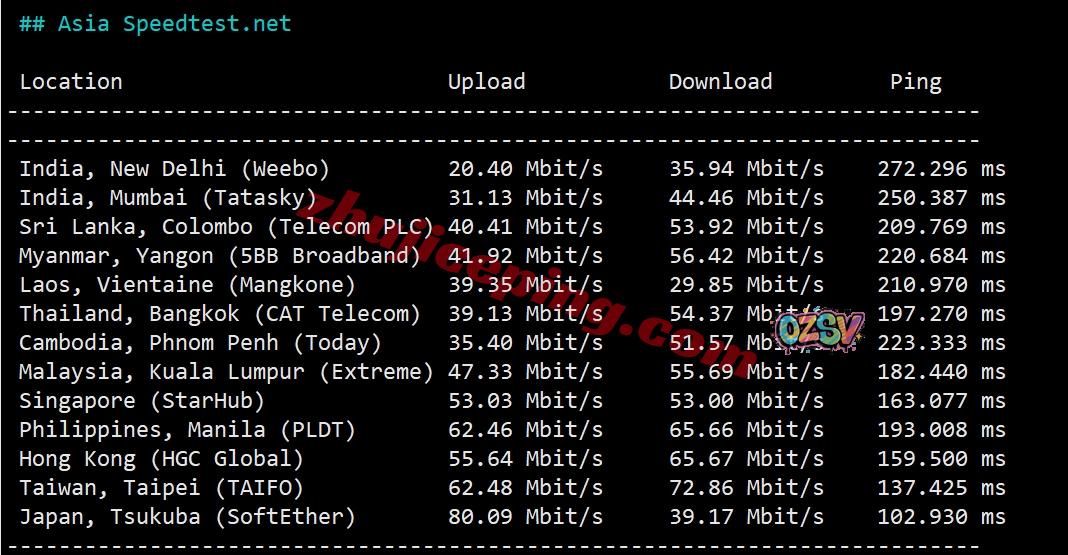Click Malaysia, Kuala Lumpur (Extreme) location

(226, 372)
